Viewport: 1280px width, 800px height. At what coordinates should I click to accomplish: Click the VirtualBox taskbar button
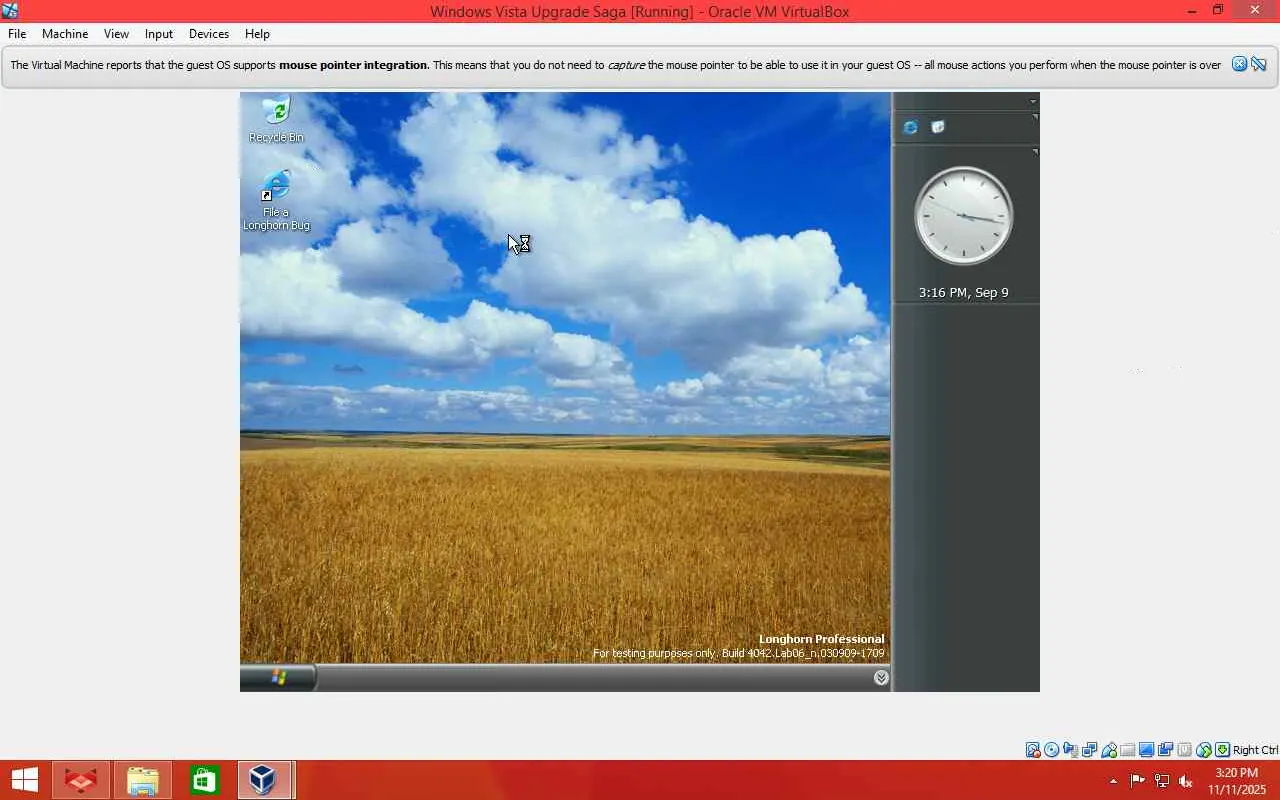click(x=265, y=780)
